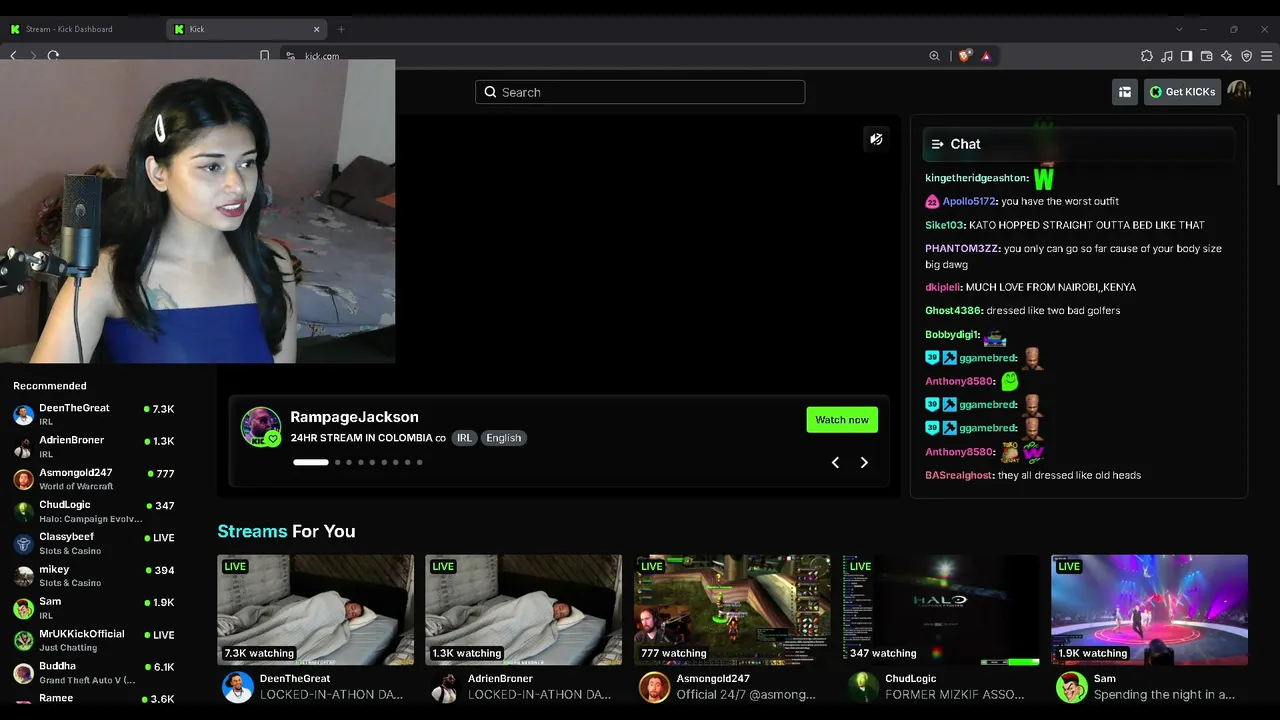Open the user profile avatar menu
Screen dimensions: 1280x720
(x=1239, y=92)
